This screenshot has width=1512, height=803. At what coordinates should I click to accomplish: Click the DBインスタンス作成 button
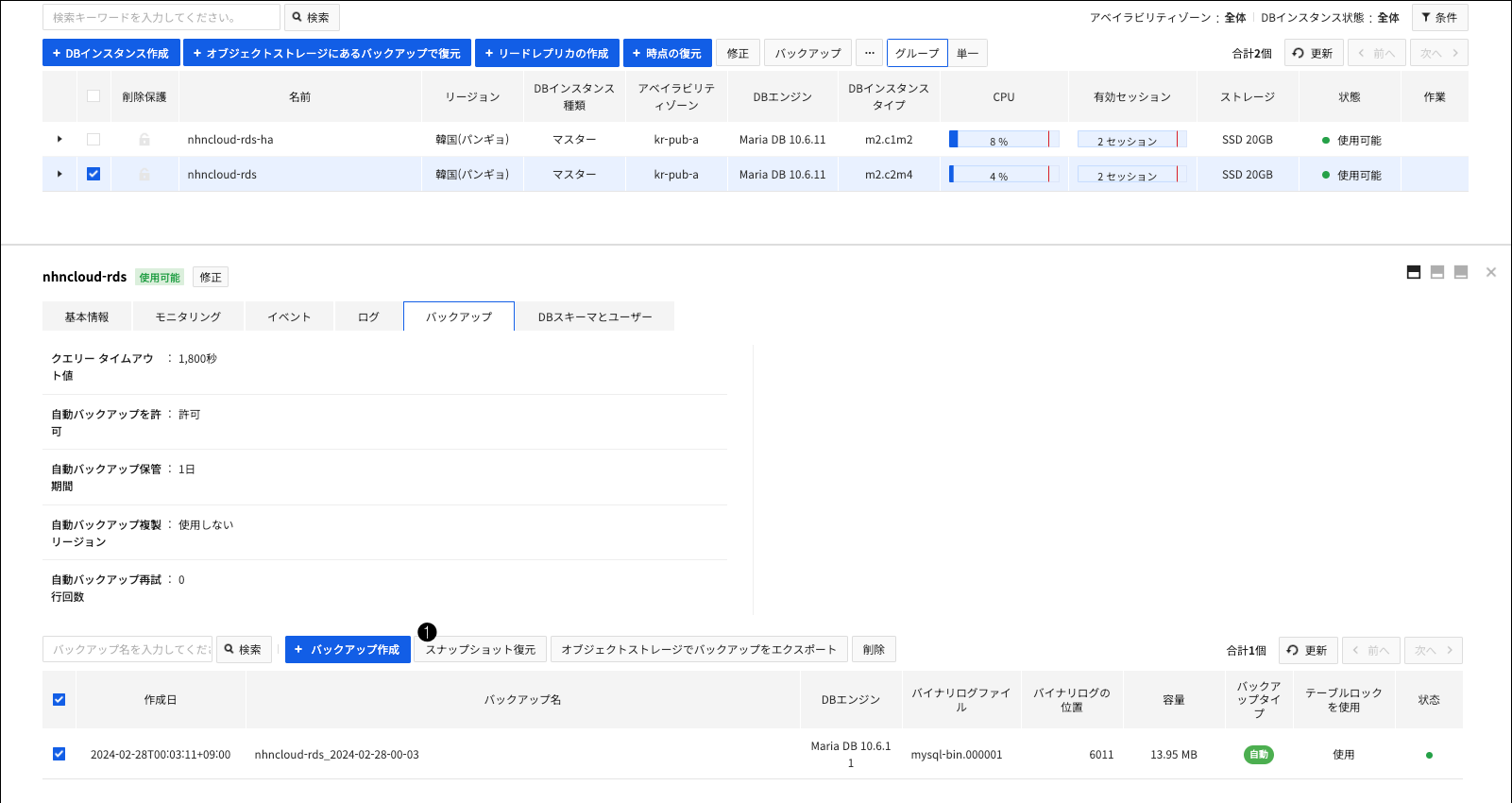[110, 53]
